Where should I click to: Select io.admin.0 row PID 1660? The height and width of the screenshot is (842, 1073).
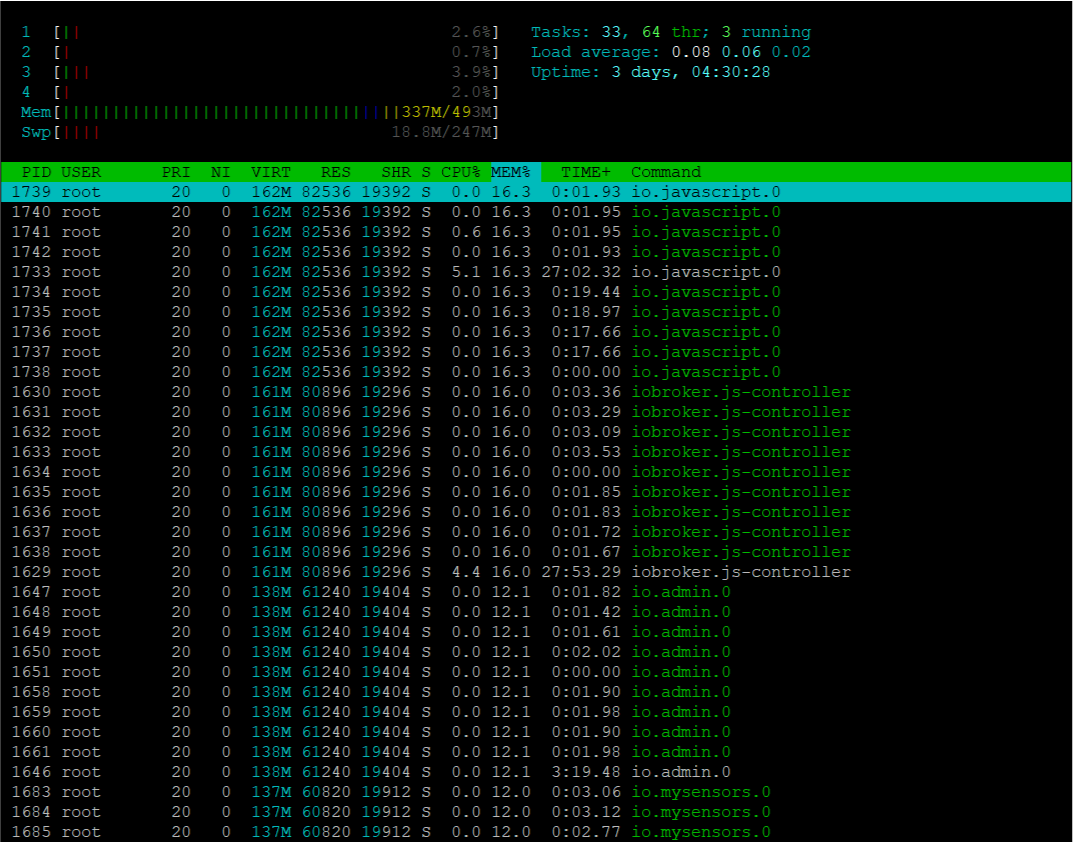[x=536, y=732]
